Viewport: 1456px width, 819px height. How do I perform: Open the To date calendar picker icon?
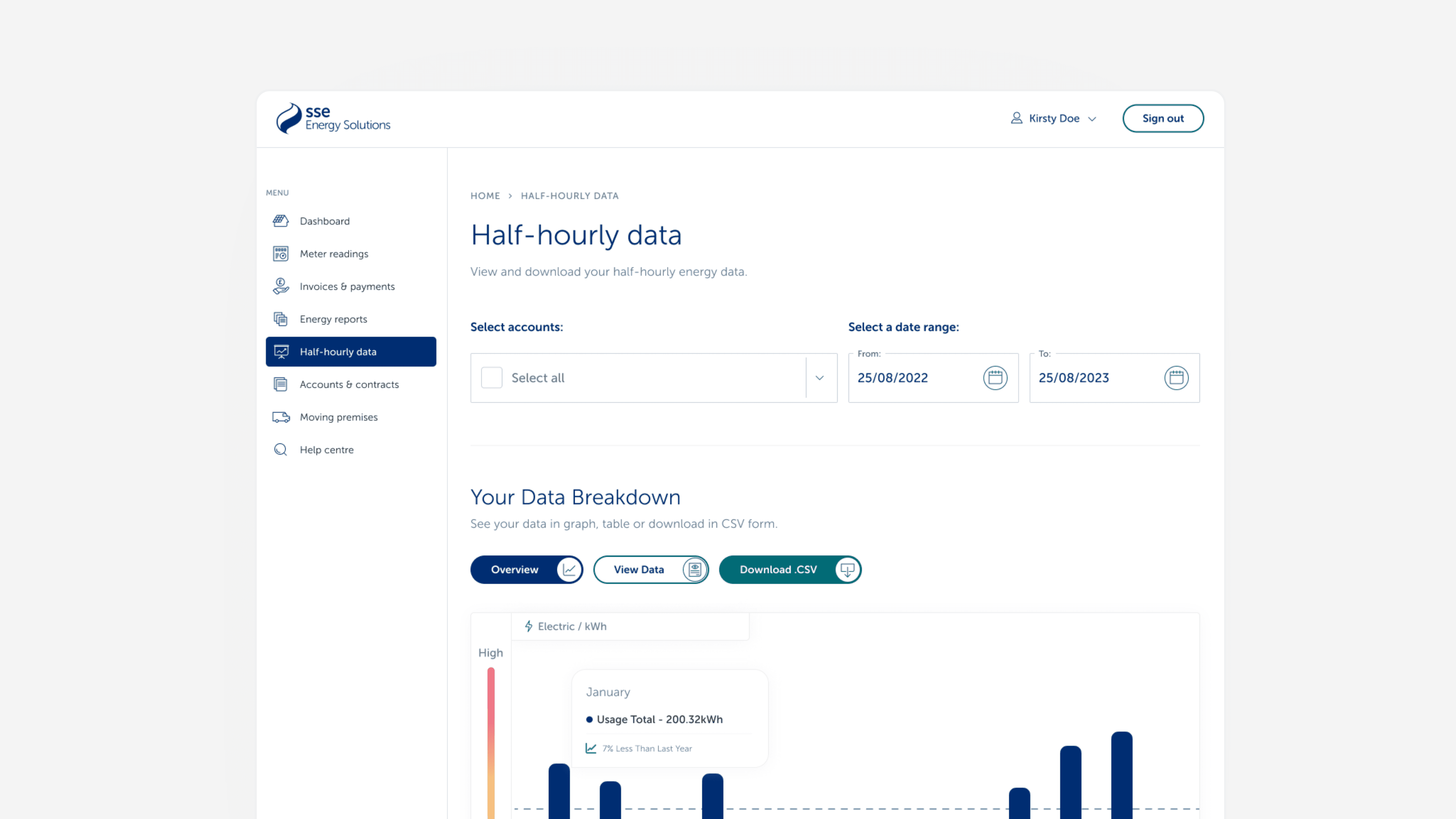coord(1176,378)
